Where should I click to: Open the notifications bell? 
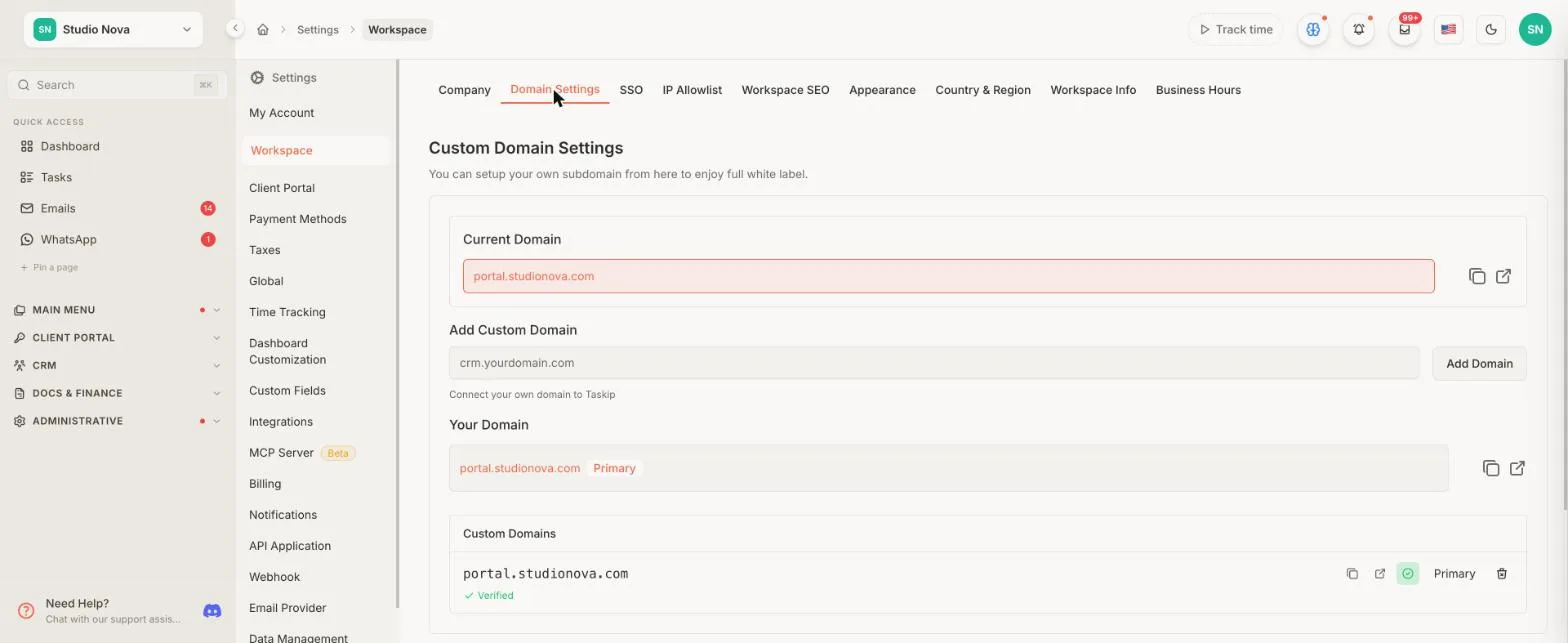(x=1359, y=30)
